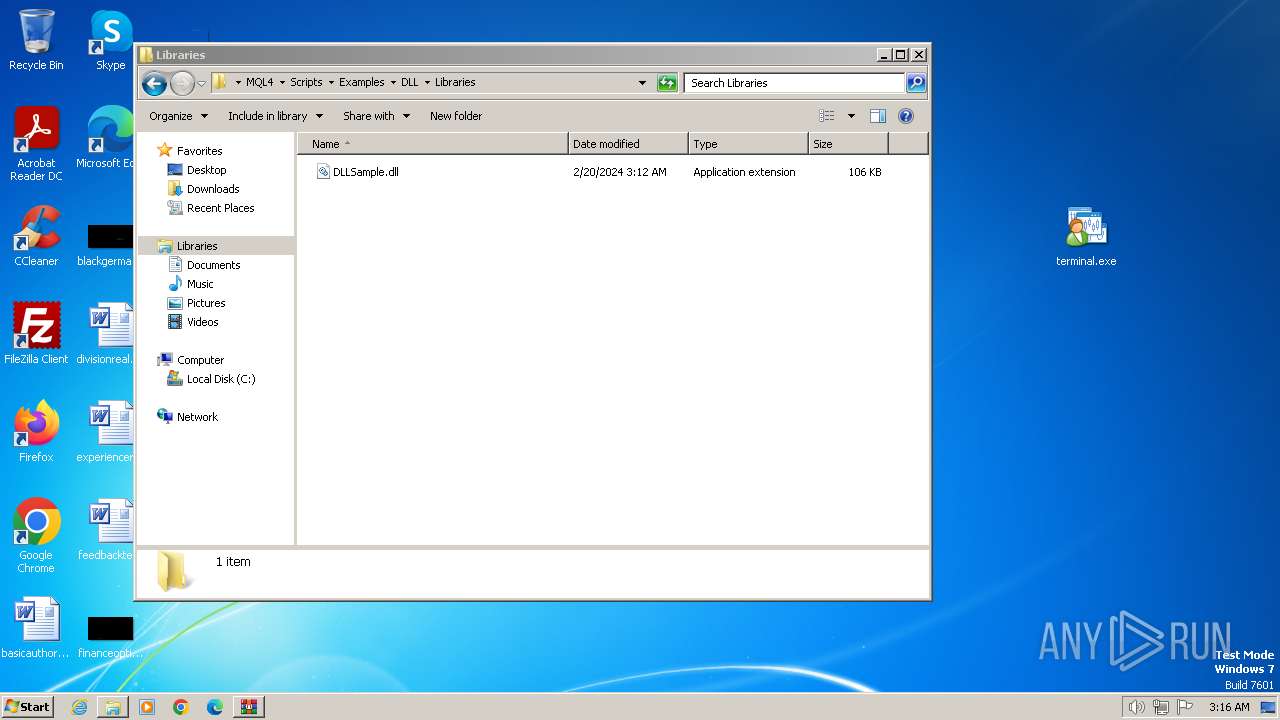Click the DLLSample.dll file icon

[323, 172]
